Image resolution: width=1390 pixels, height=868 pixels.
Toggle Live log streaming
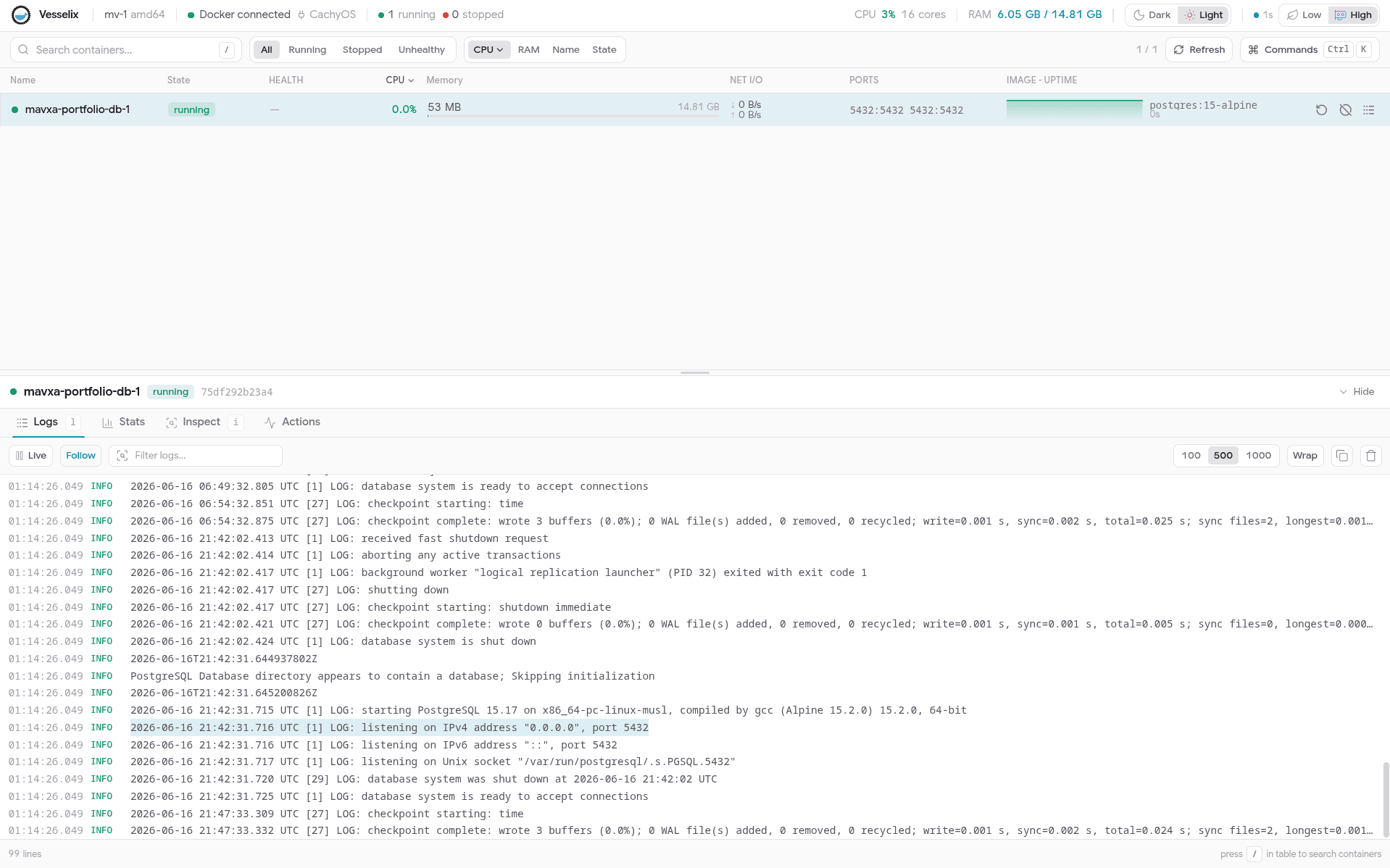pyautogui.click(x=30, y=456)
